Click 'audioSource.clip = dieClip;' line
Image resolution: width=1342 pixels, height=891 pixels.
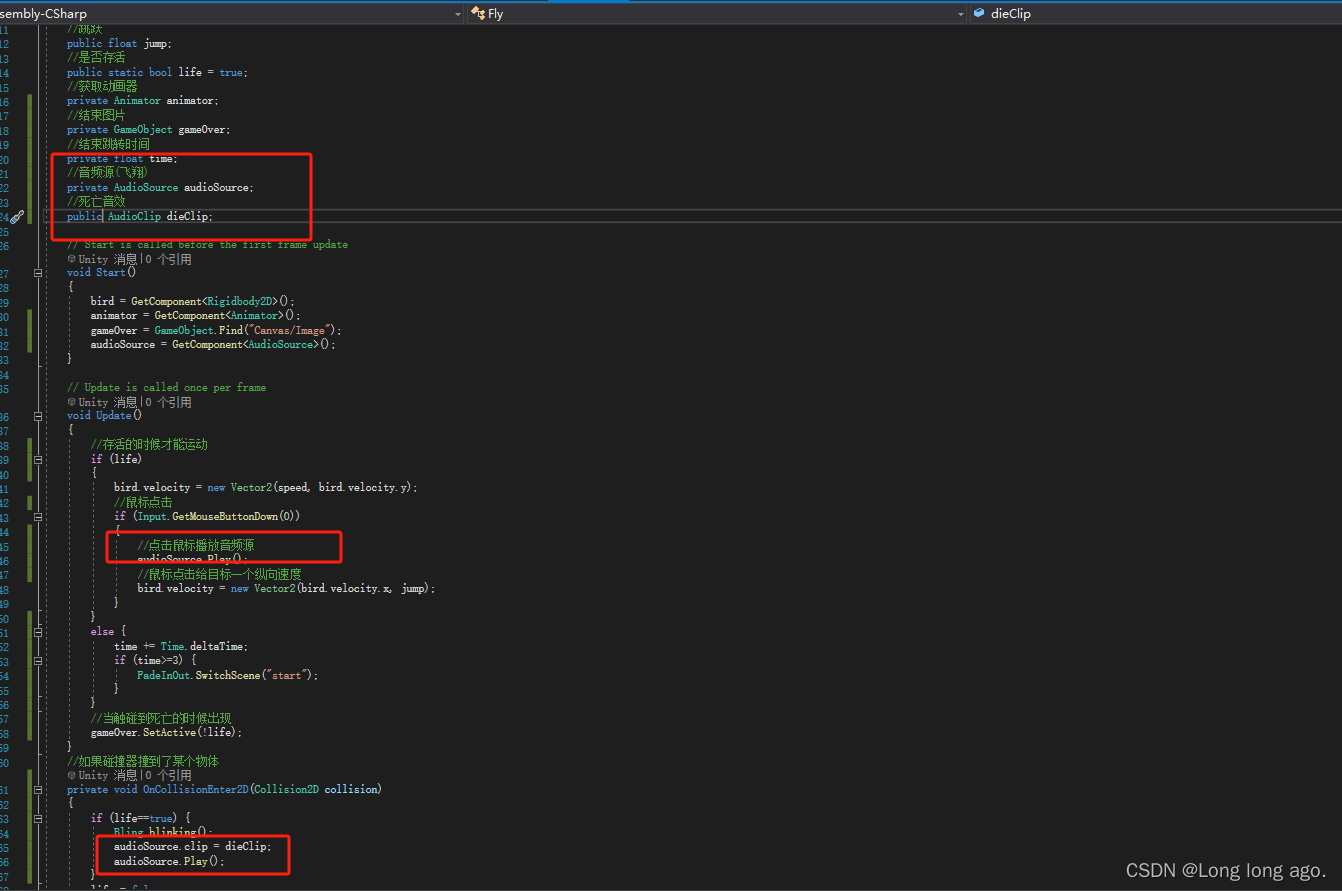[x=193, y=846]
